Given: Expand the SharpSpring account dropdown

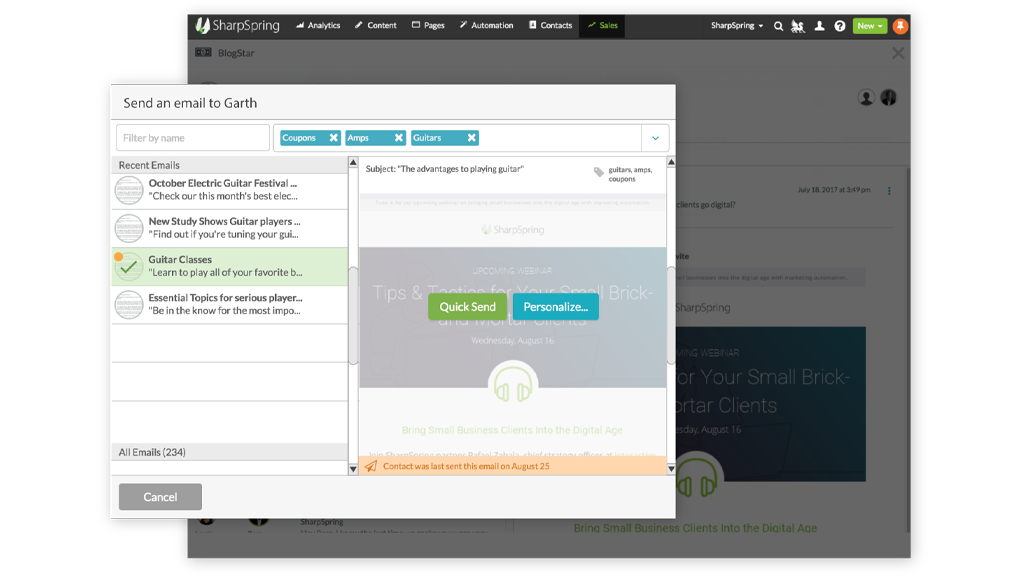Looking at the screenshot, I should pos(737,25).
